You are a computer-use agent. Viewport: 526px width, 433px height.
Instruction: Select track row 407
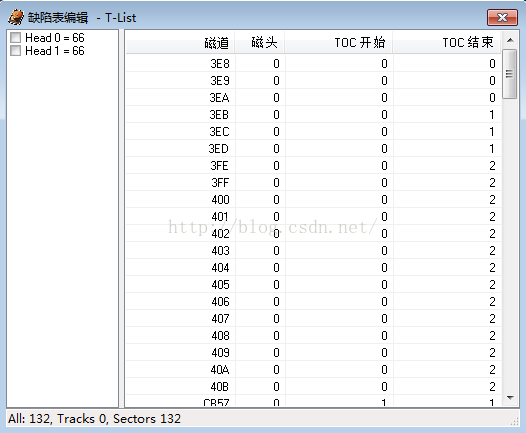point(313,319)
